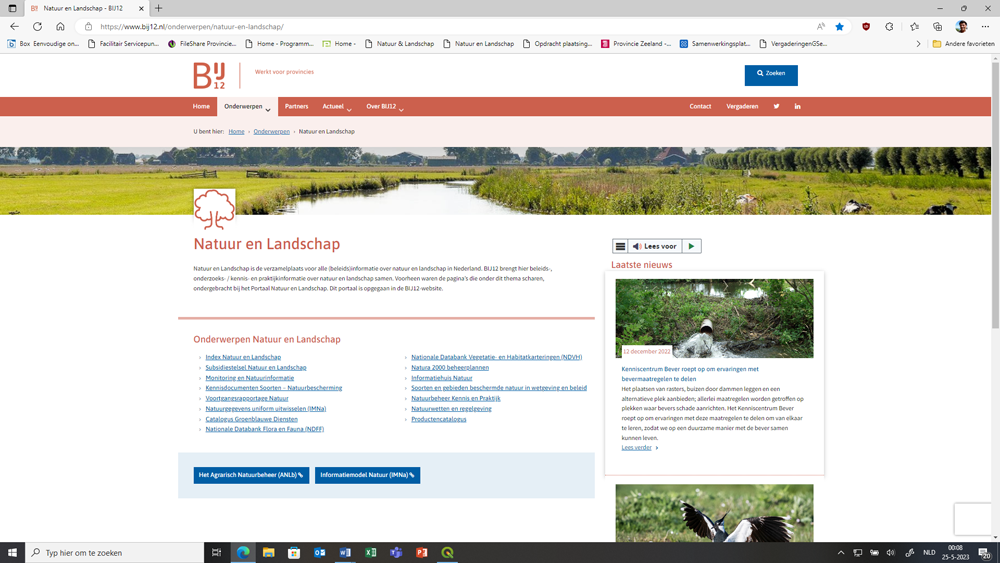
Task: Click the beaver dam news thumbnail
Action: [x=714, y=318]
